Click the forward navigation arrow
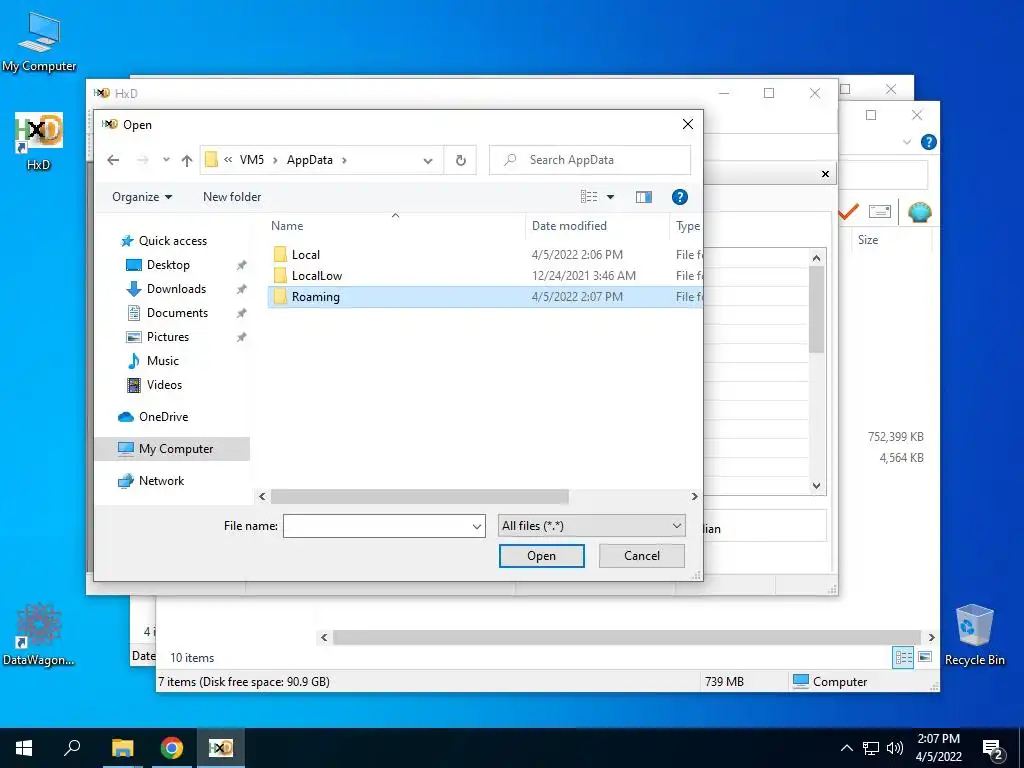1024x768 pixels. (x=143, y=160)
